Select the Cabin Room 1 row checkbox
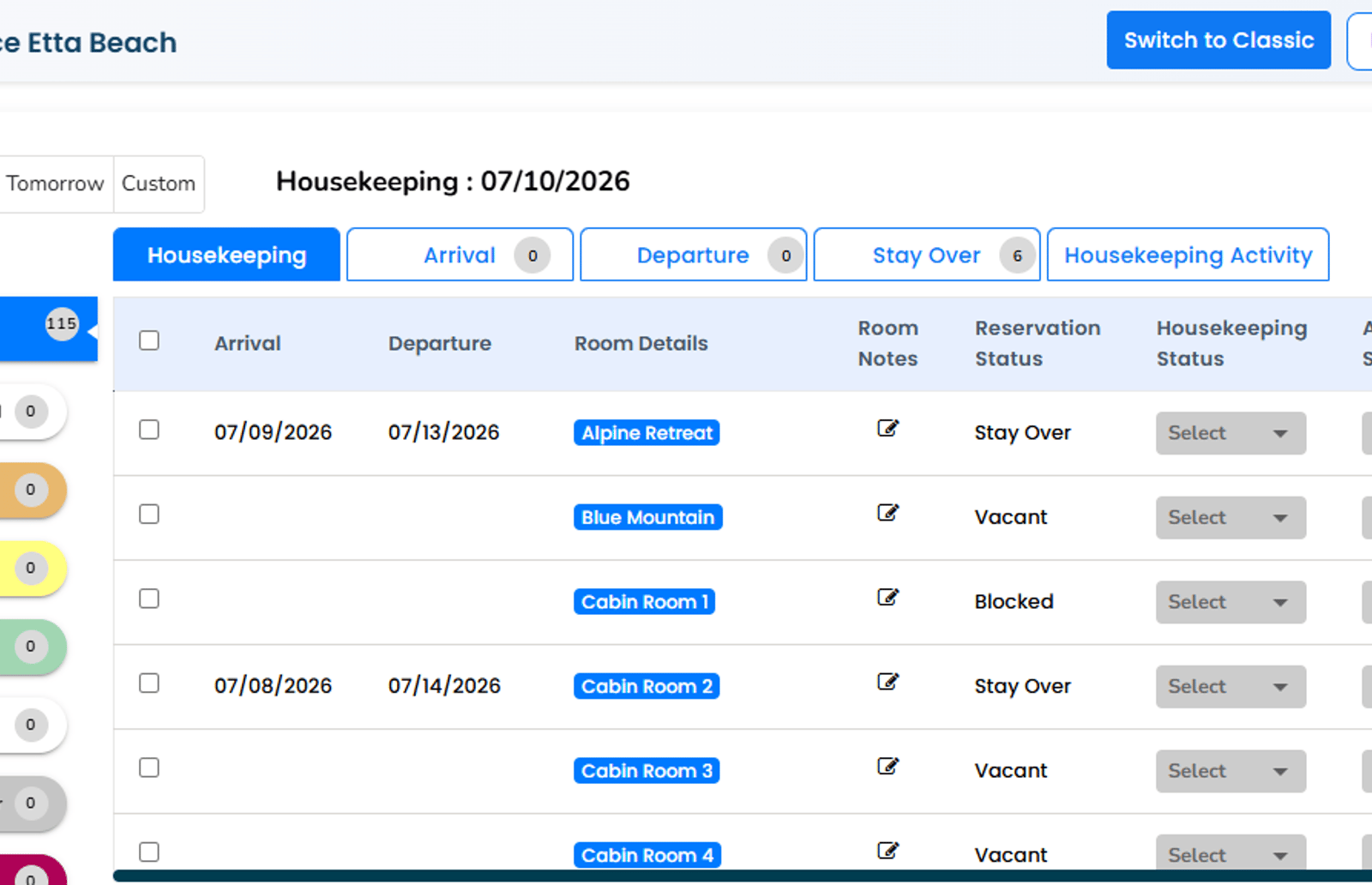 [149, 599]
